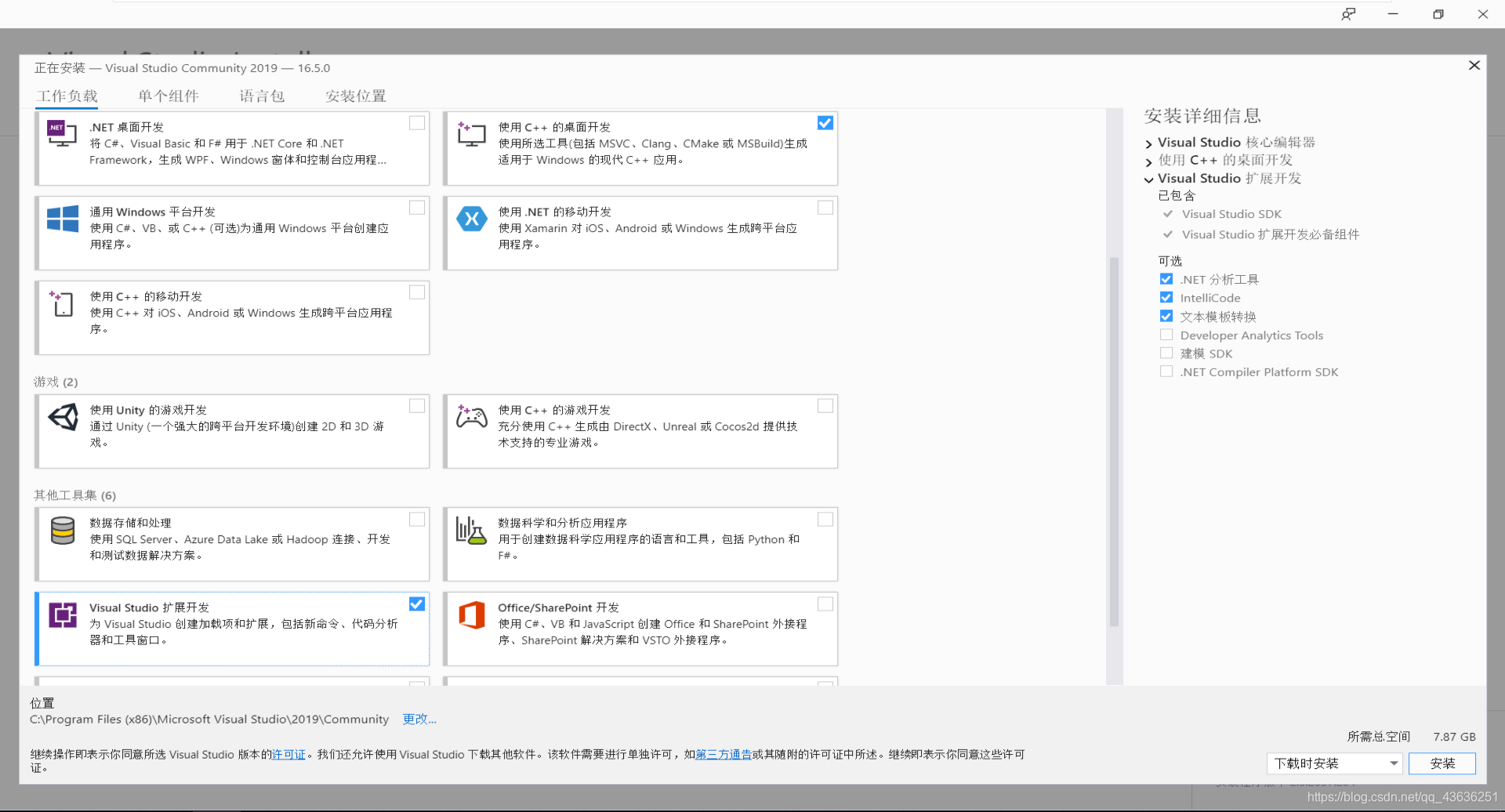Enable .NET Compiler Platform SDK option
The image size is (1505, 812).
pos(1166,372)
